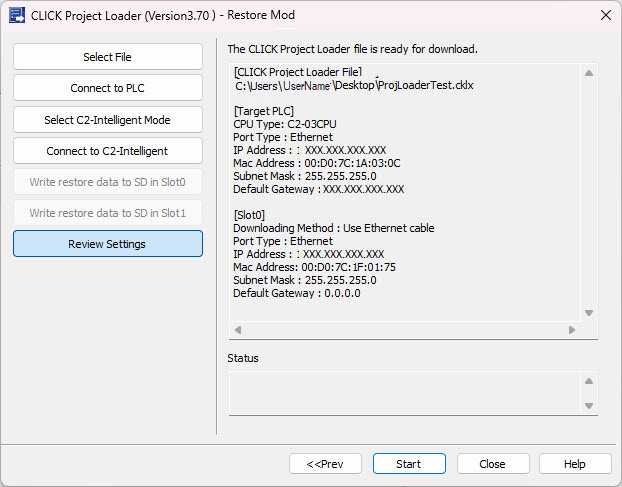Close the Project Loader window

(606, 15)
